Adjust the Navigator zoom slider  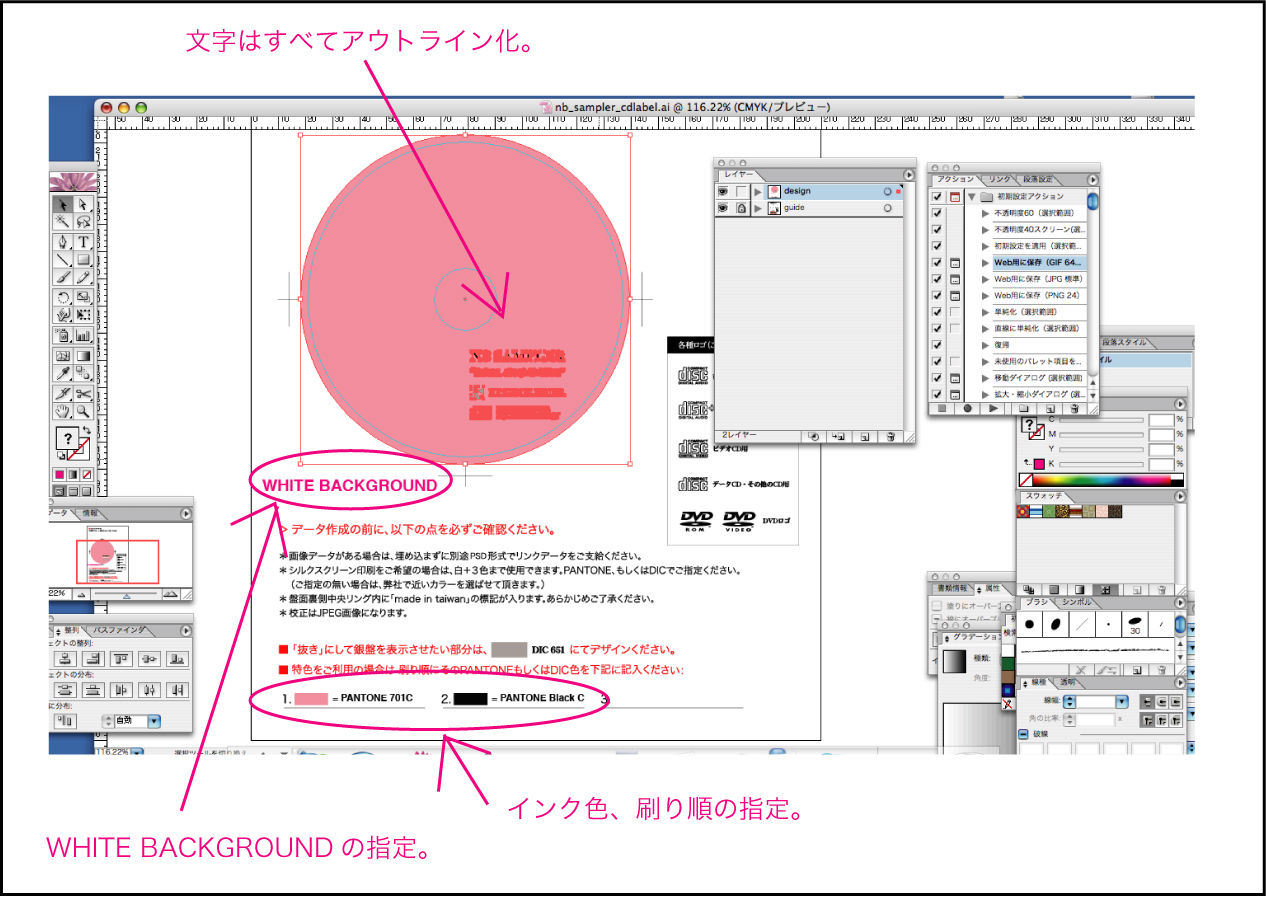[x=126, y=594]
